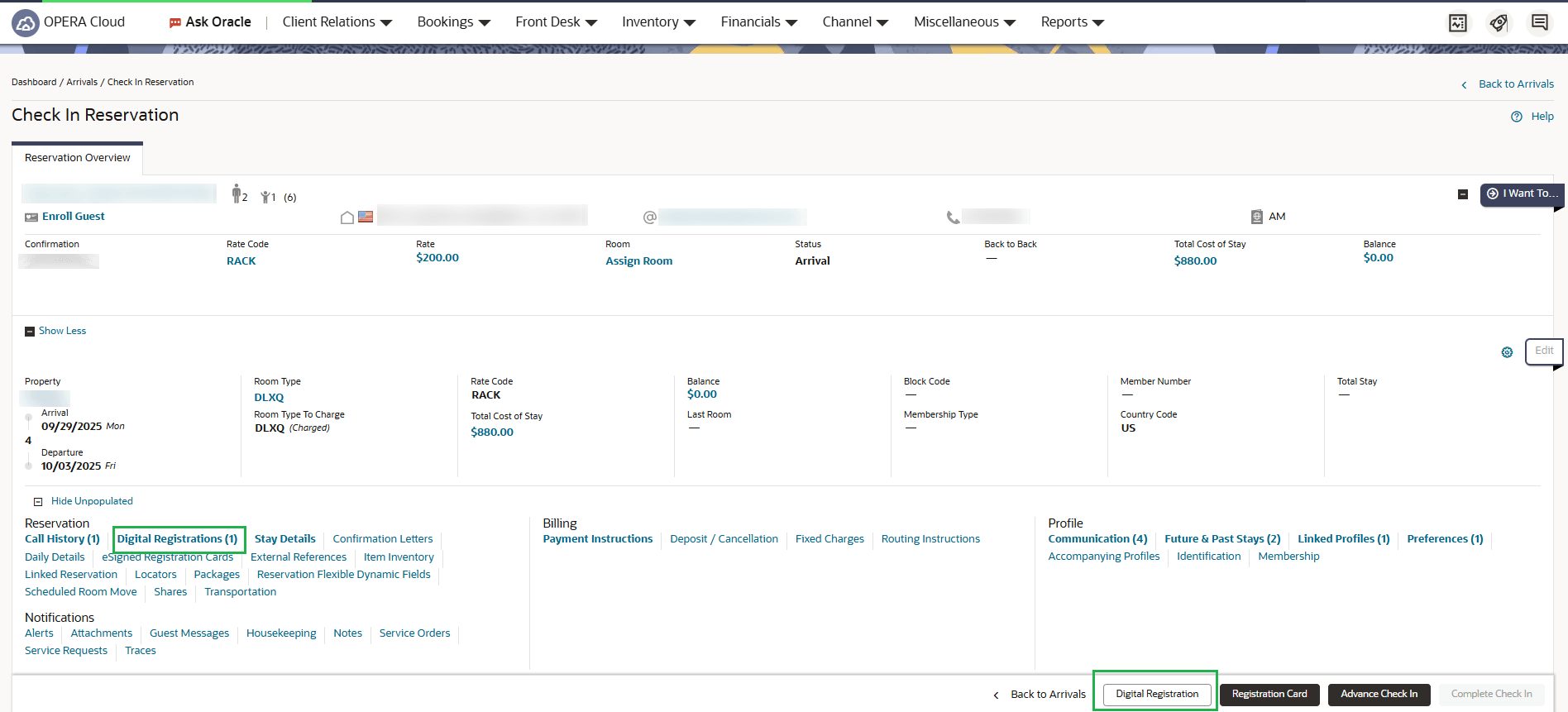
Task: Click the US flag icon
Action: [x=366, y=217]
